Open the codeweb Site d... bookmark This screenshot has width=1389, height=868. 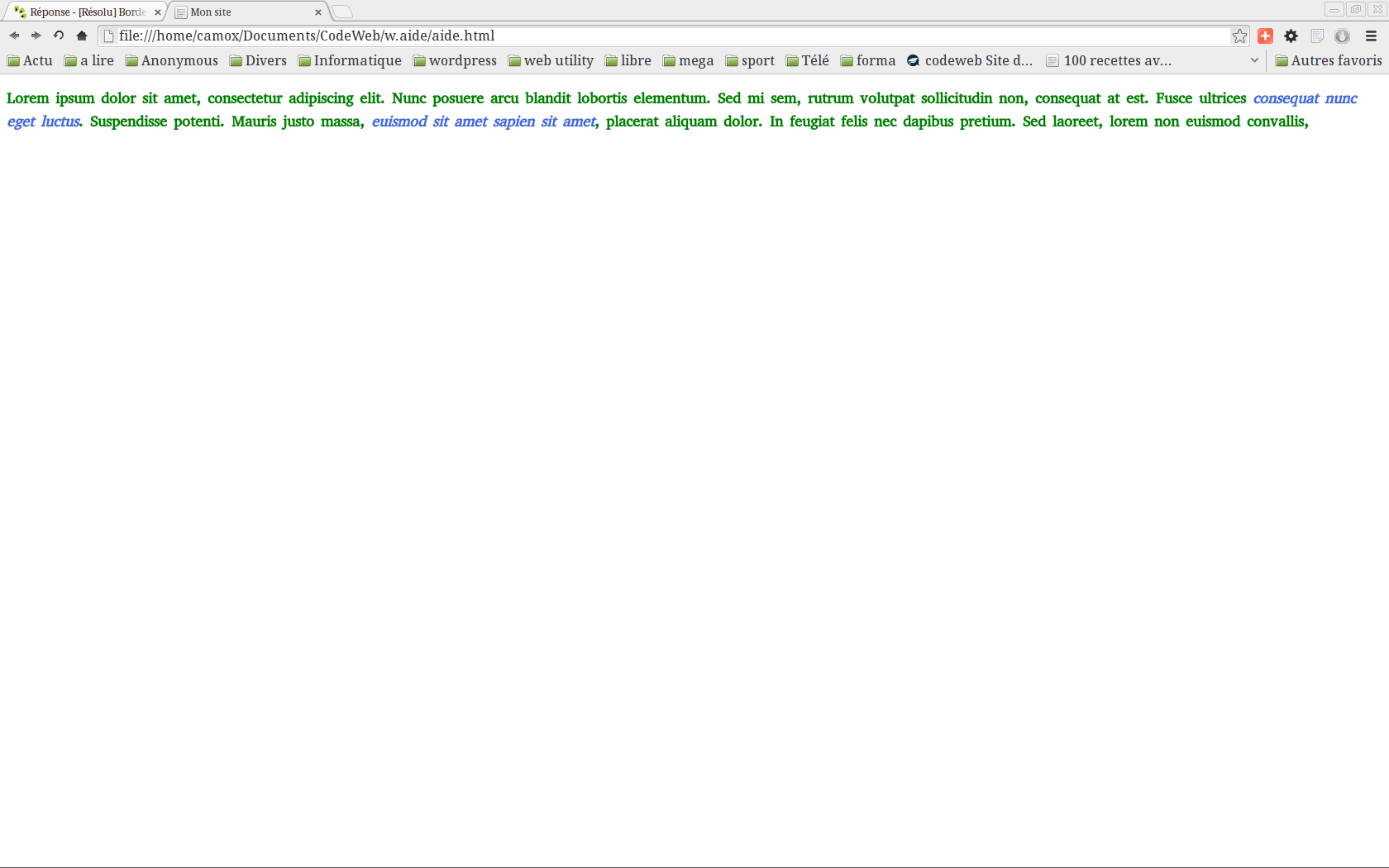970,60
